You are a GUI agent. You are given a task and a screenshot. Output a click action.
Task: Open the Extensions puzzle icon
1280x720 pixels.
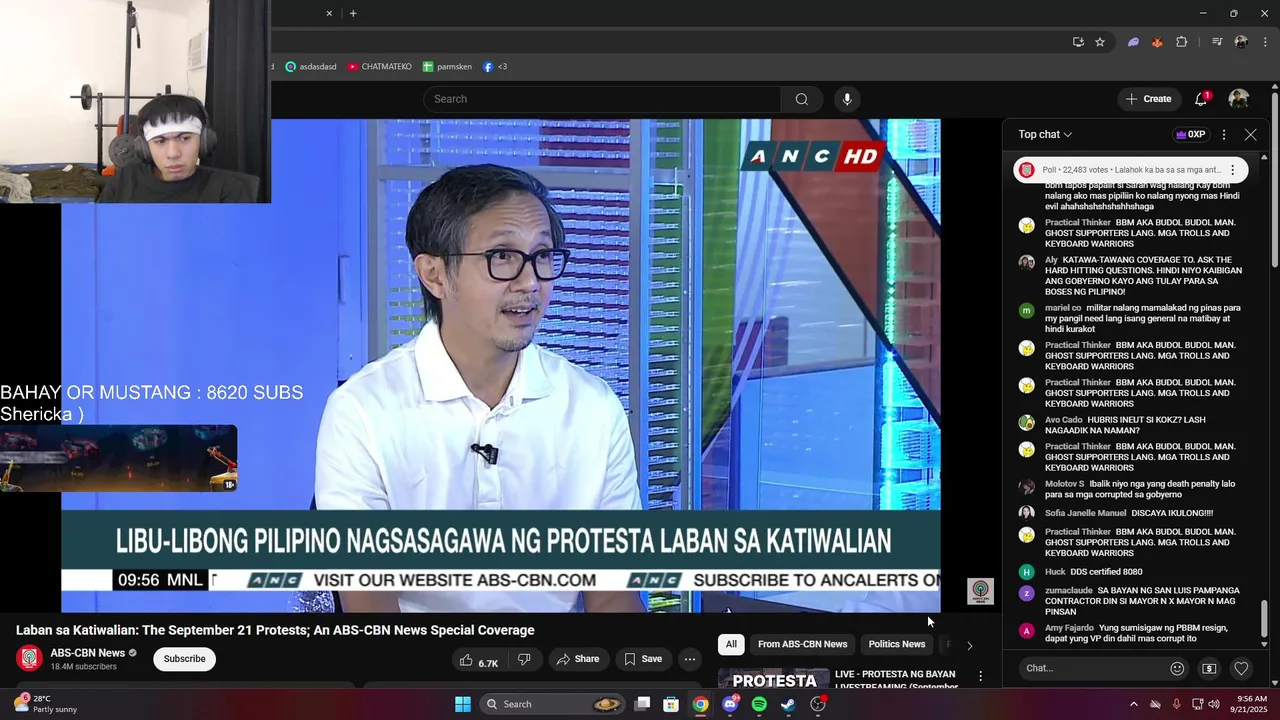(x=1182, y=42)
